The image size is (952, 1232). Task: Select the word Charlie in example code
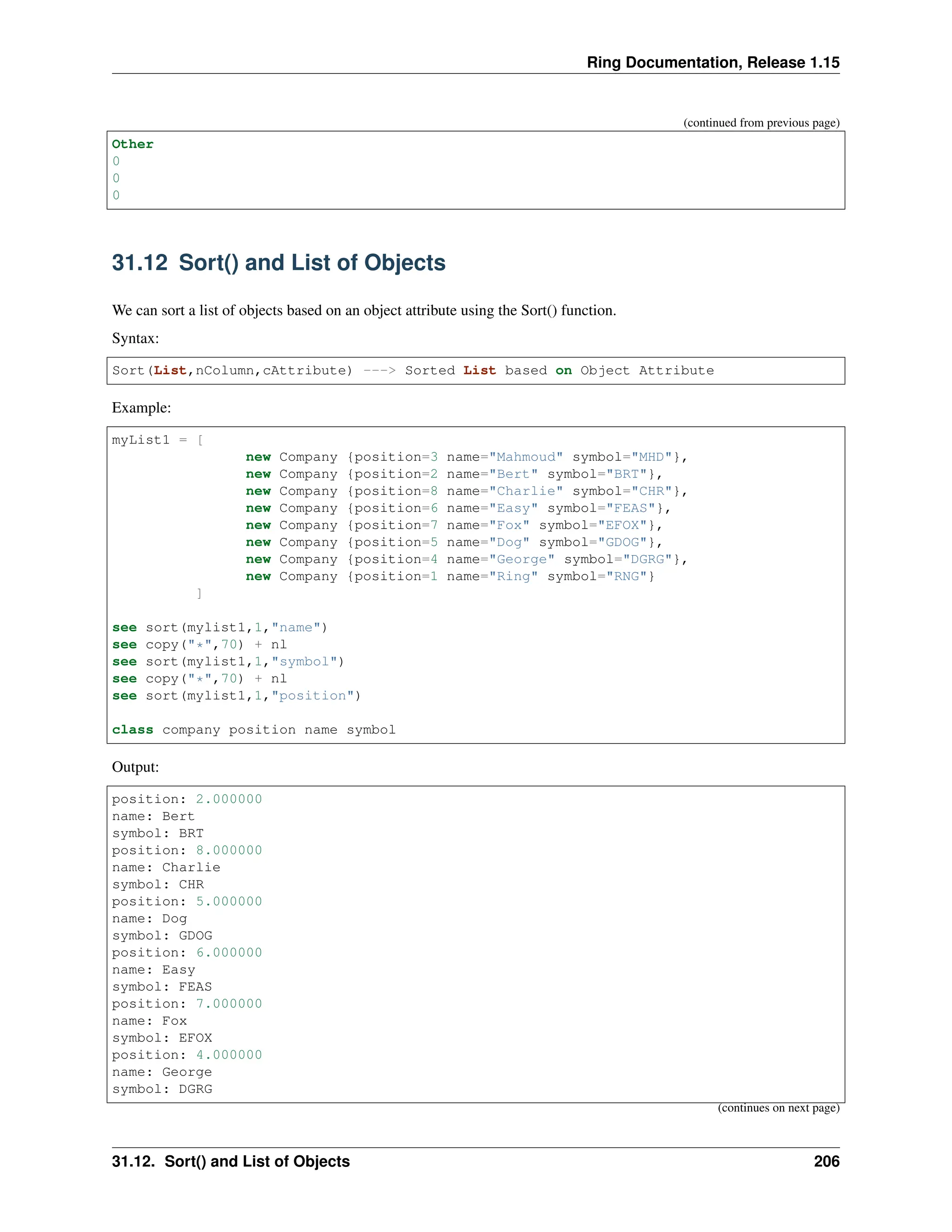pos(526,491)
